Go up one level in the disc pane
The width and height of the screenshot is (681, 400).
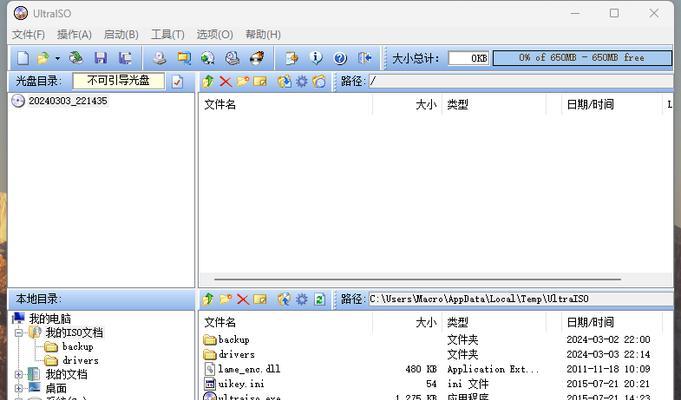pos(208,81)
